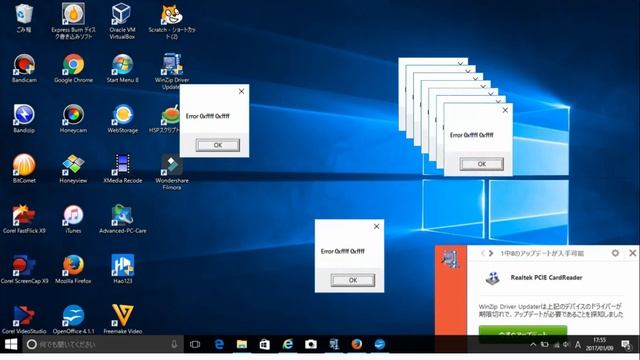Open settings gear in WinZip Driver Updater popup
Image resolution: width=640 pixels, height=360 pixels.
point(615,253)
